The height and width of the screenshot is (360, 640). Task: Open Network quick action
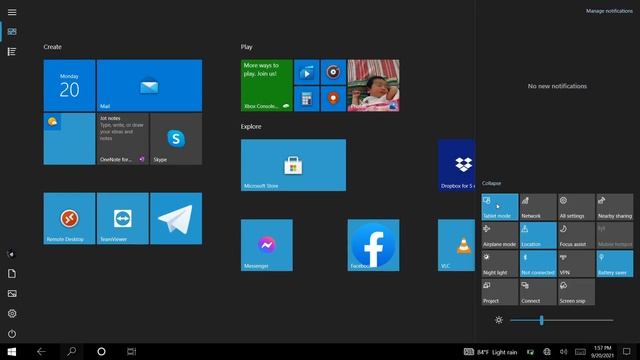538,207
